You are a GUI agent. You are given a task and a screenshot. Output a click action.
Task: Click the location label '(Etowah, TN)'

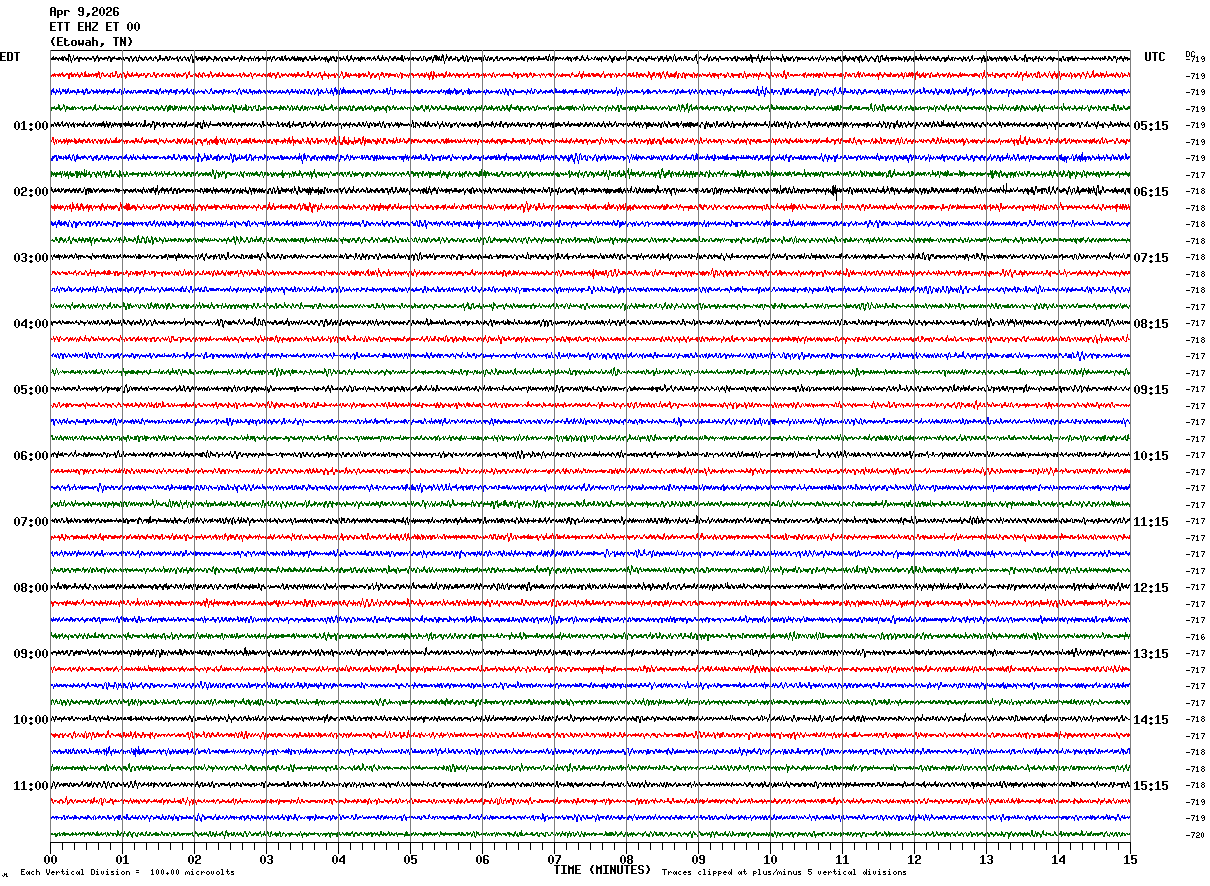(91, 42)
